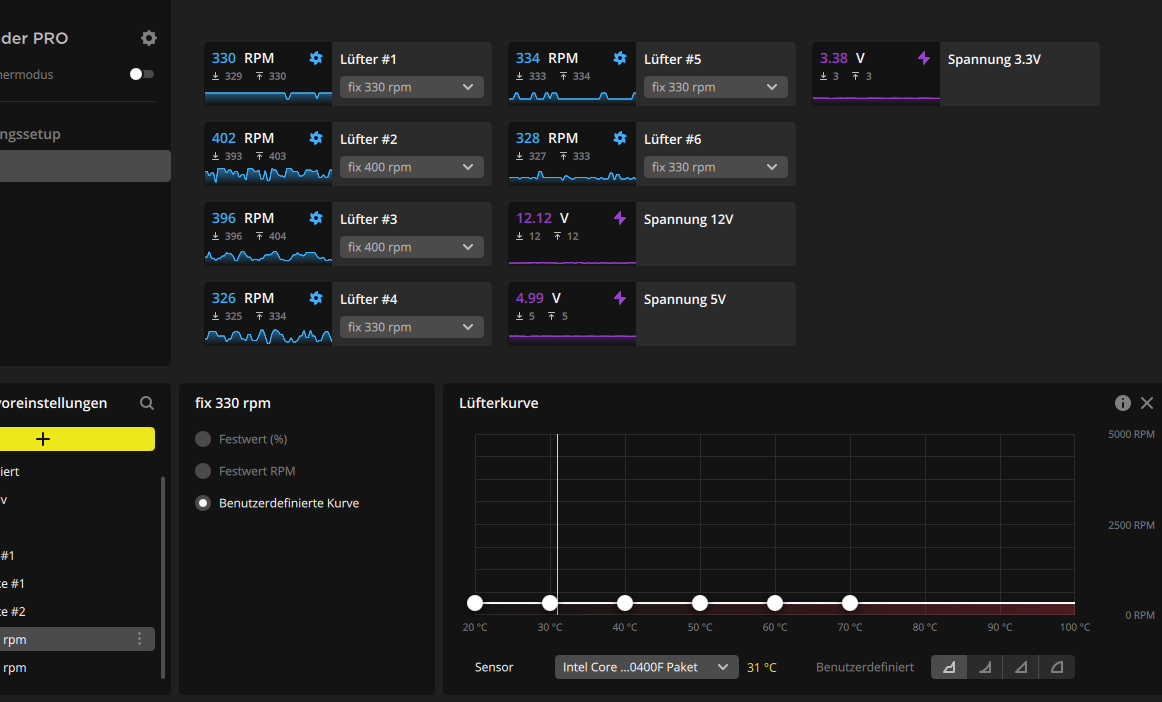
Task: Open gear settings for Lüfter #2
Action: (x=316, y=138)
